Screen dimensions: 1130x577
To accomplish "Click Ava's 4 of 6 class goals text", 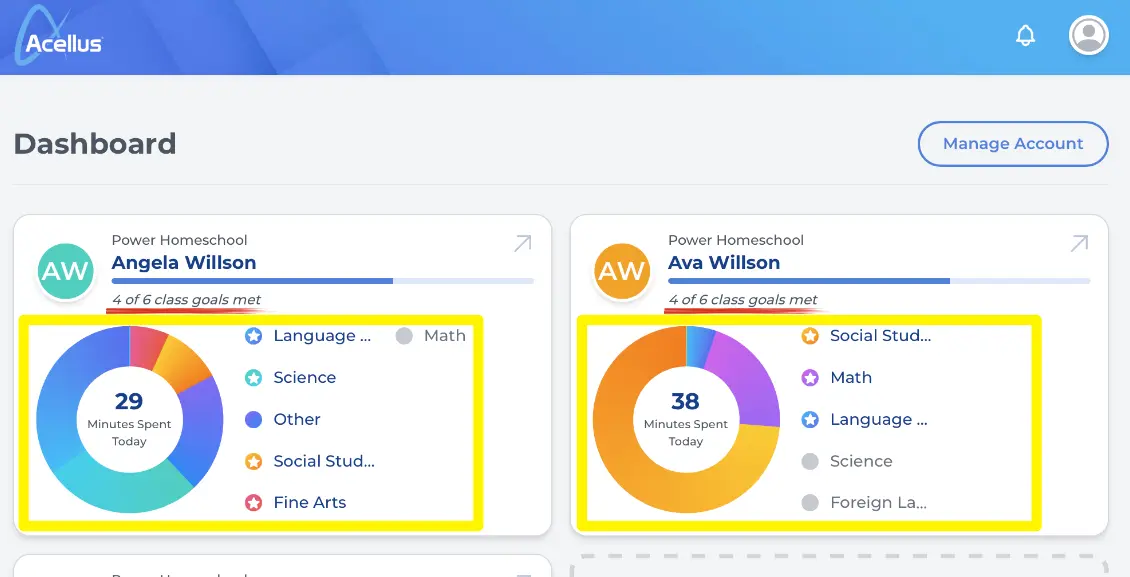I will point(743,300).
